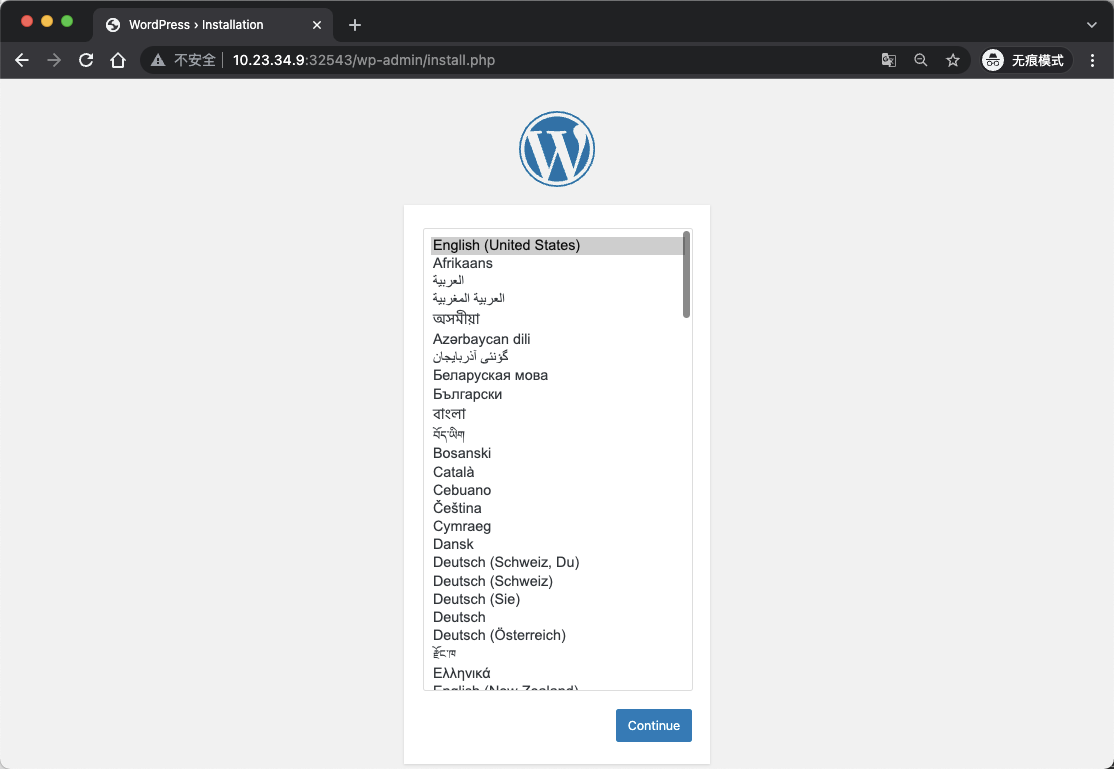This screenshot has width=1114, height=769.
Task: Expand the tab search chevron
Action: coord(1091,25)
